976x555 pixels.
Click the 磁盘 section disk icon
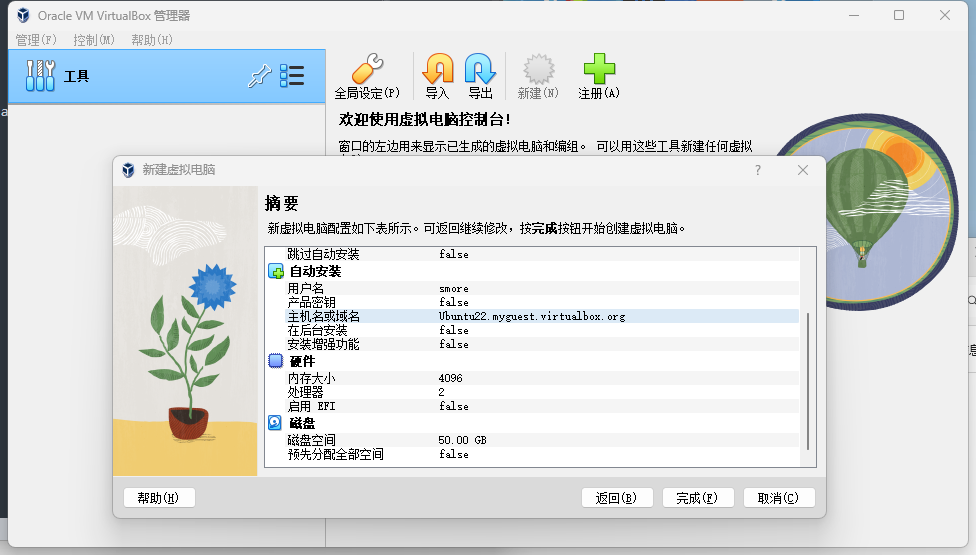click(275, 423)
